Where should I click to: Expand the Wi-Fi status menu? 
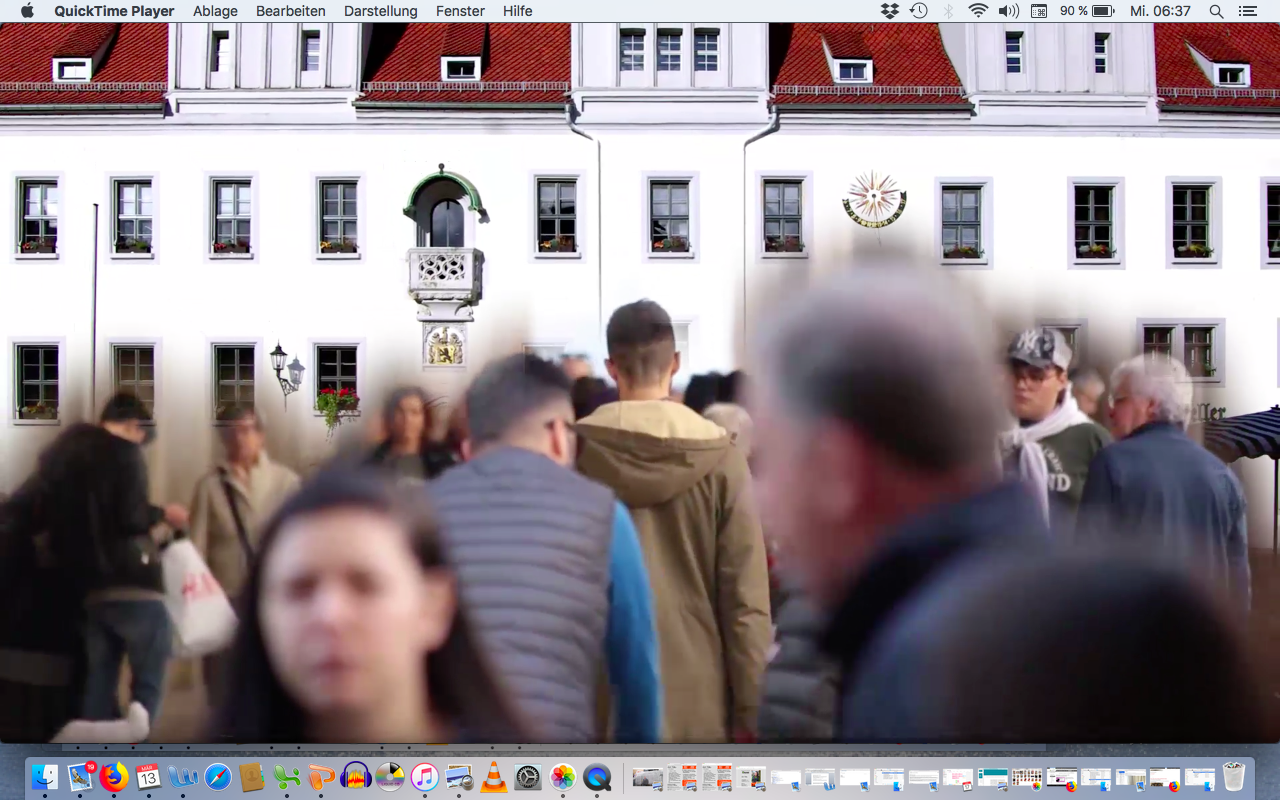point(978,11)
